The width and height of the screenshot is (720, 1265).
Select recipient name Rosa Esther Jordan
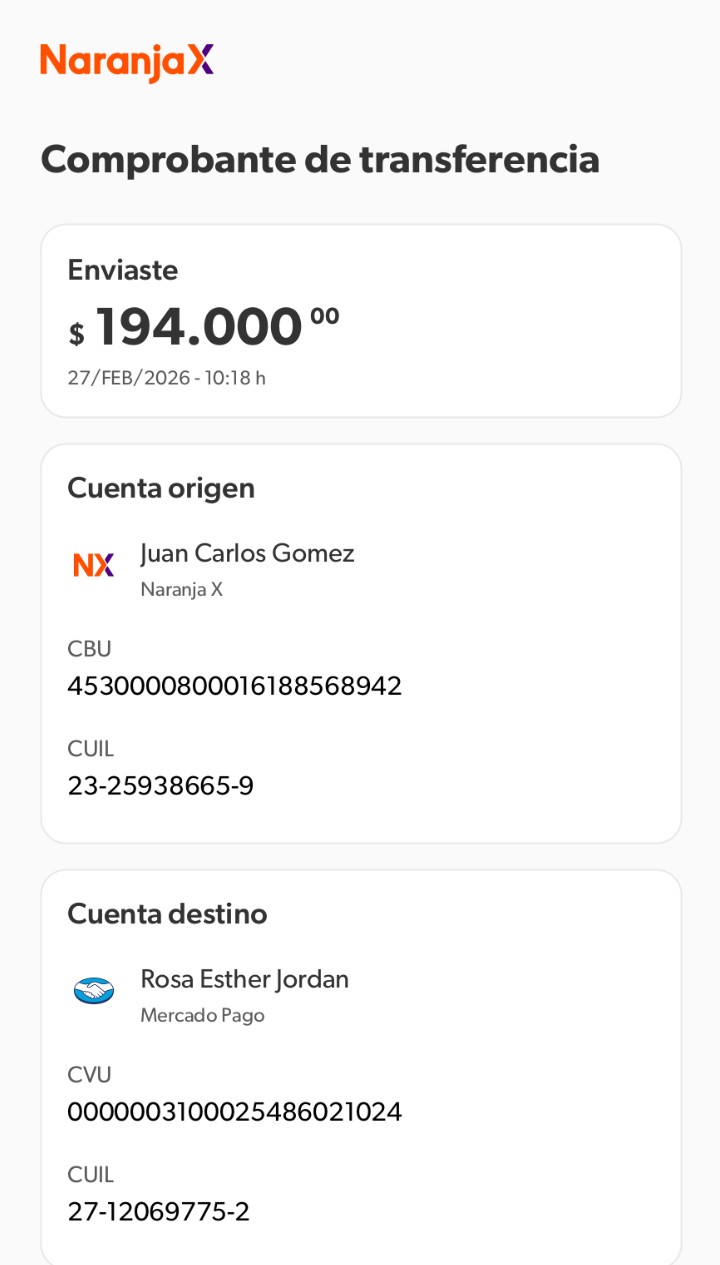(x=244, y=979)
